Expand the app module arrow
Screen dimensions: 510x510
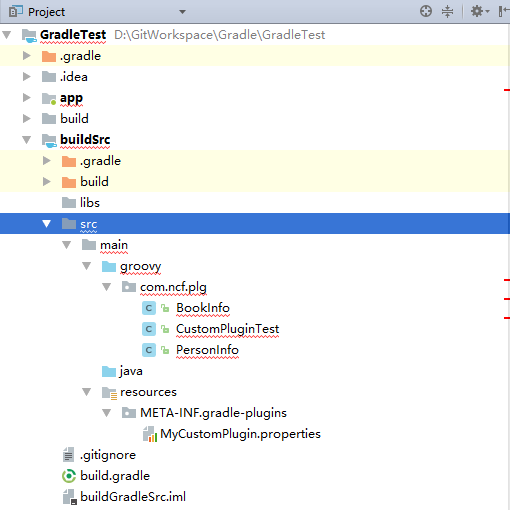click(x=27, y=98)
